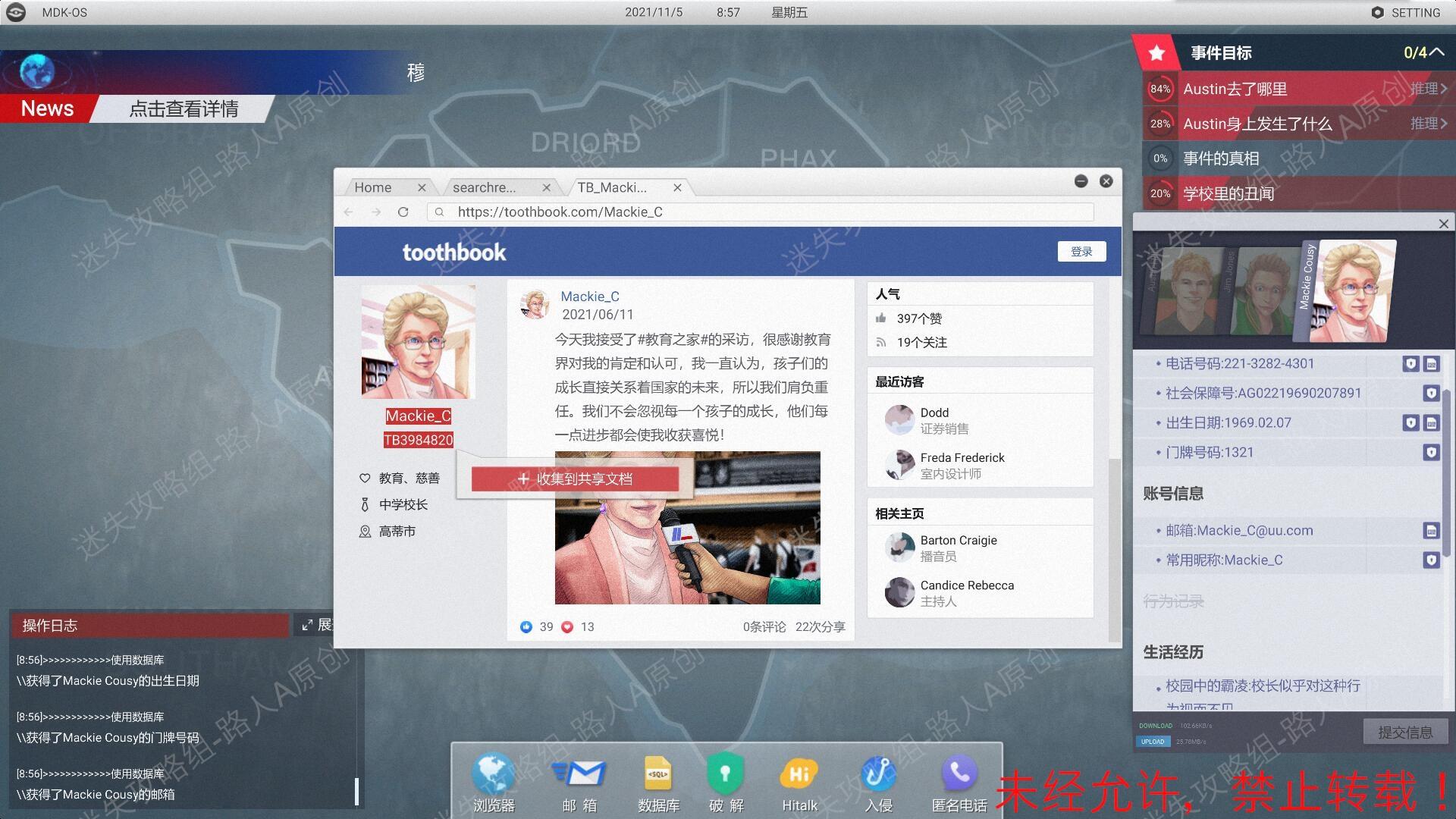Click the document icon beside 邮箱 entry

(1431, 531)
